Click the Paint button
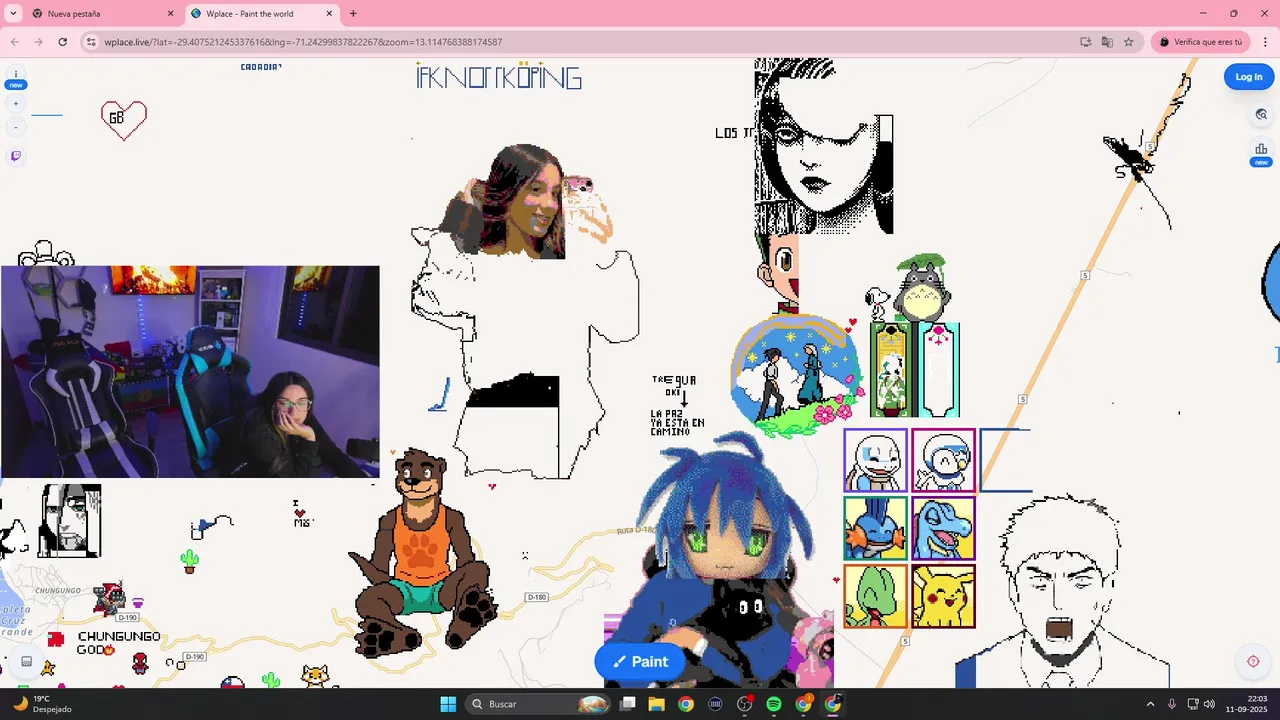The width and height of the screenshot is (1280, 720). (x=640, y=661)
